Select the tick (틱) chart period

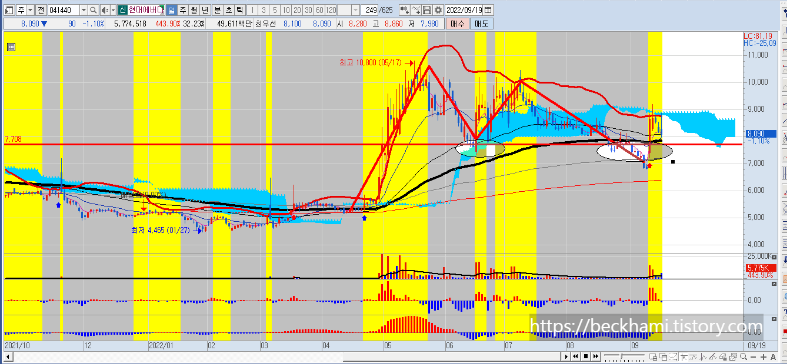(239, 10)
